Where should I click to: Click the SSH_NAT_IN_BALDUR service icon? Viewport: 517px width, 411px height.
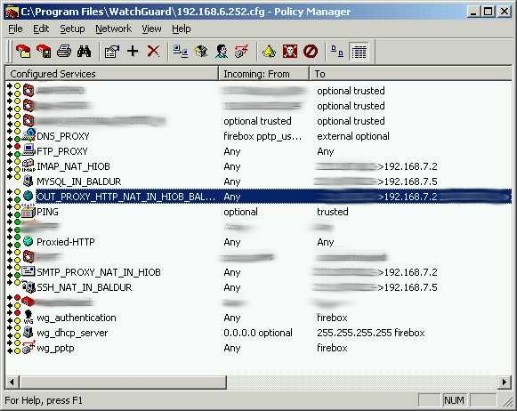click(x=29, y=287)
